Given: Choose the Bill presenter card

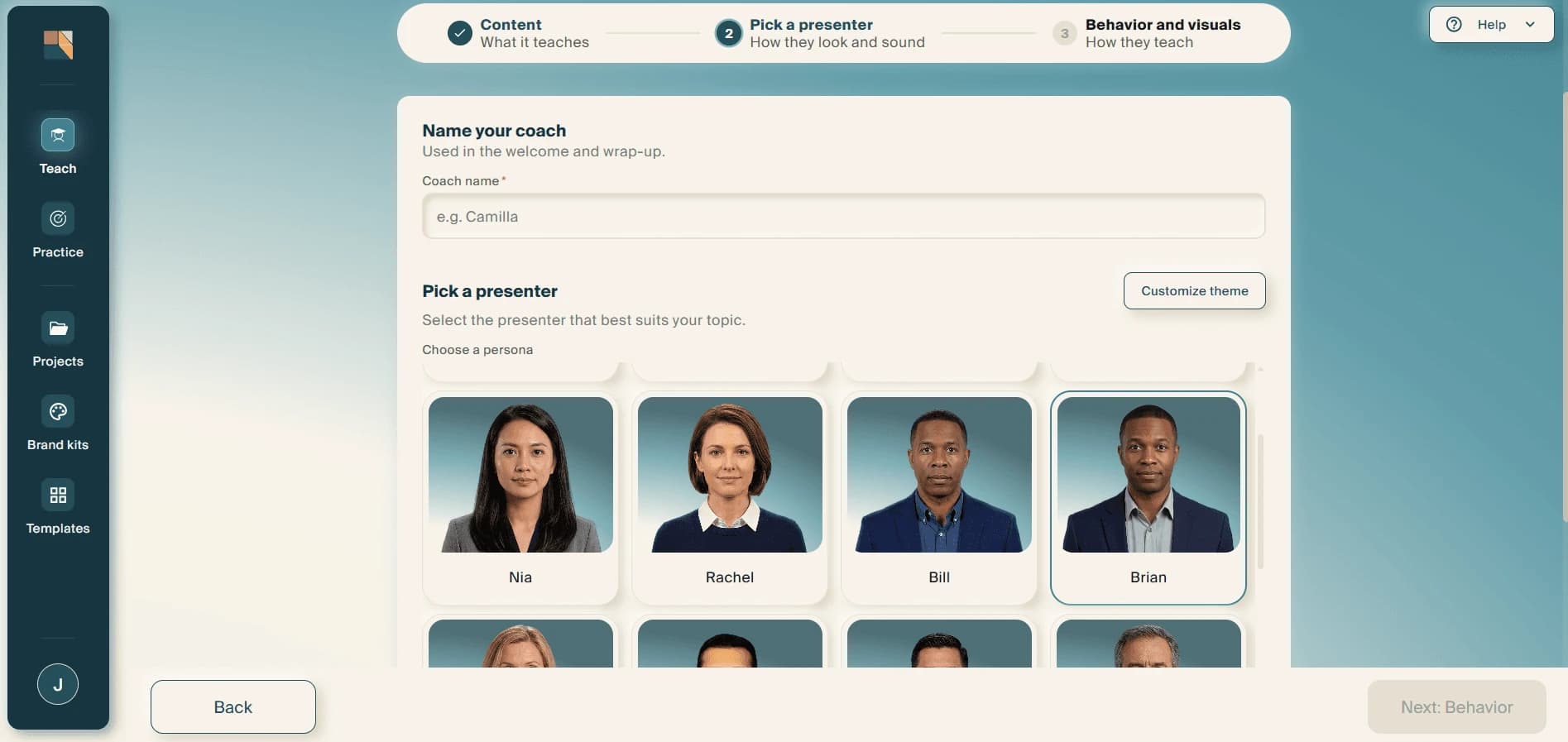Looking at the screenshot, I should [x=939, y=498].
